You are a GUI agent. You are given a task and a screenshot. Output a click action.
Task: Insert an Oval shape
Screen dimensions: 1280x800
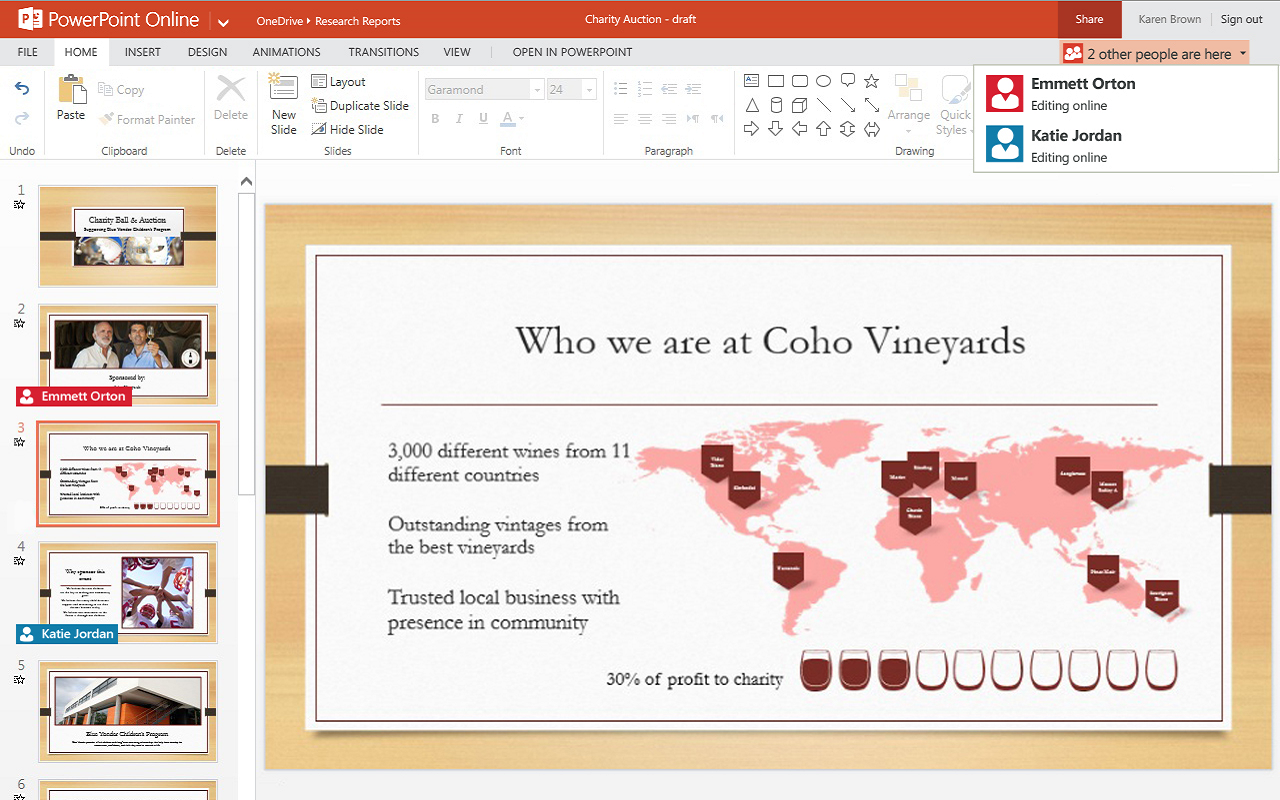[823, 81]
